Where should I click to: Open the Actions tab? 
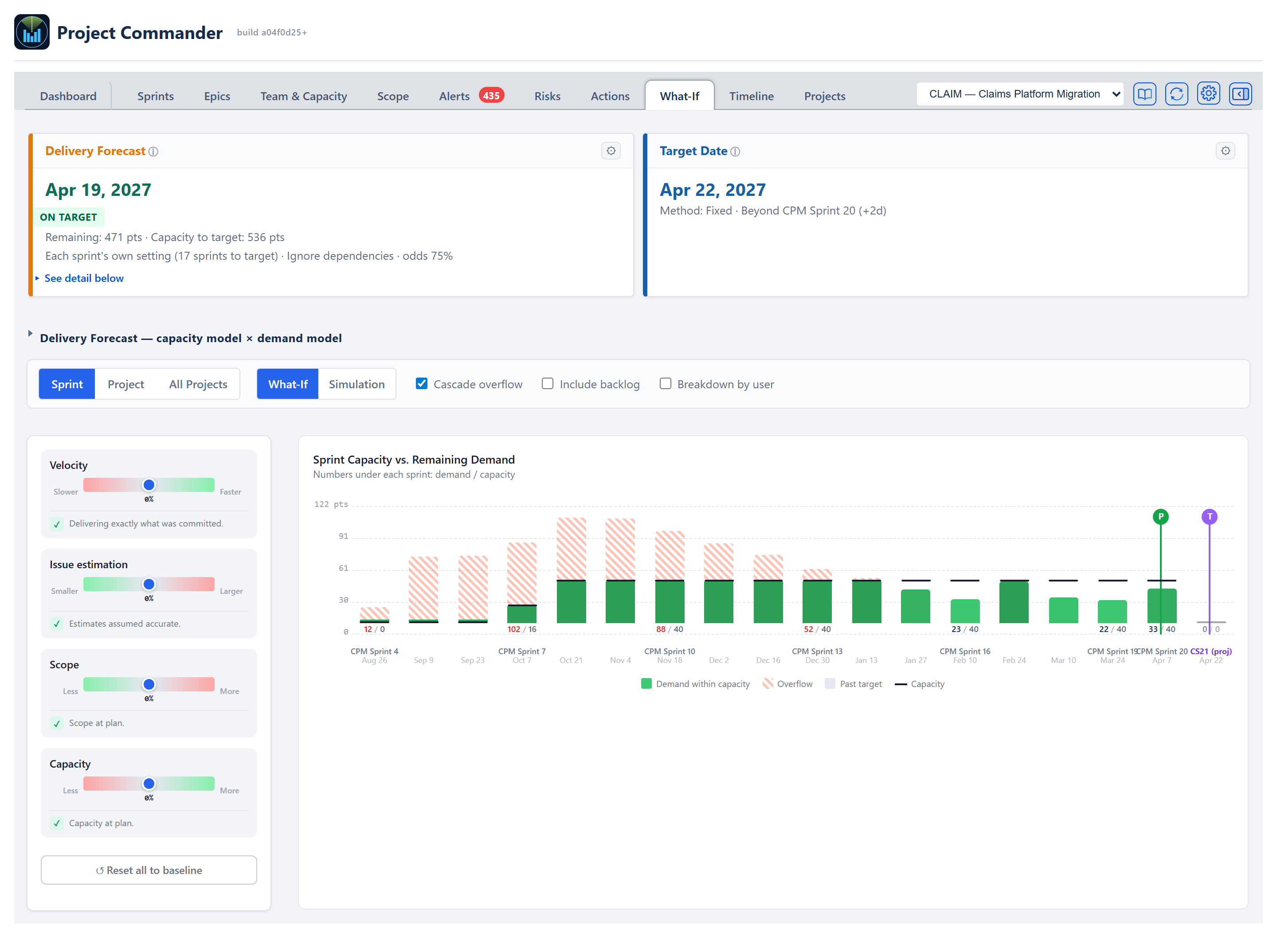coord(609,96)
